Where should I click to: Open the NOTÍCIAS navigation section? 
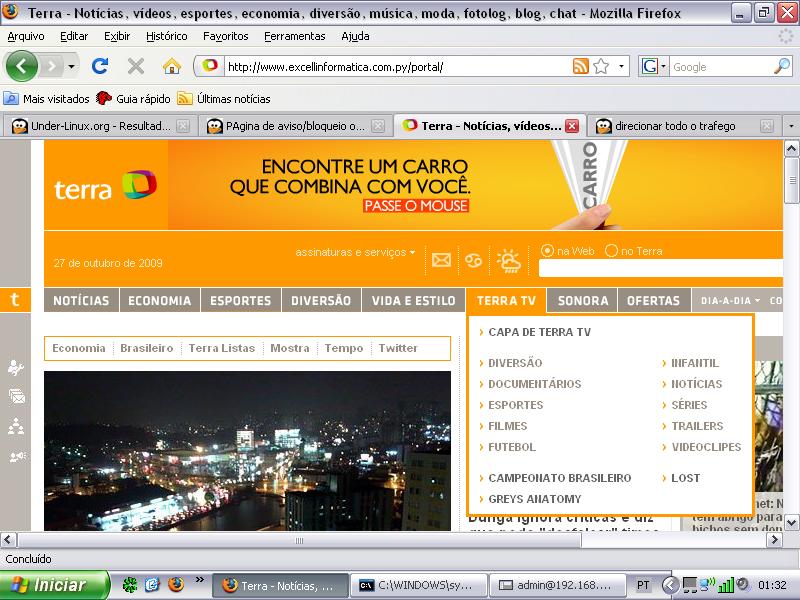point(81,301)
